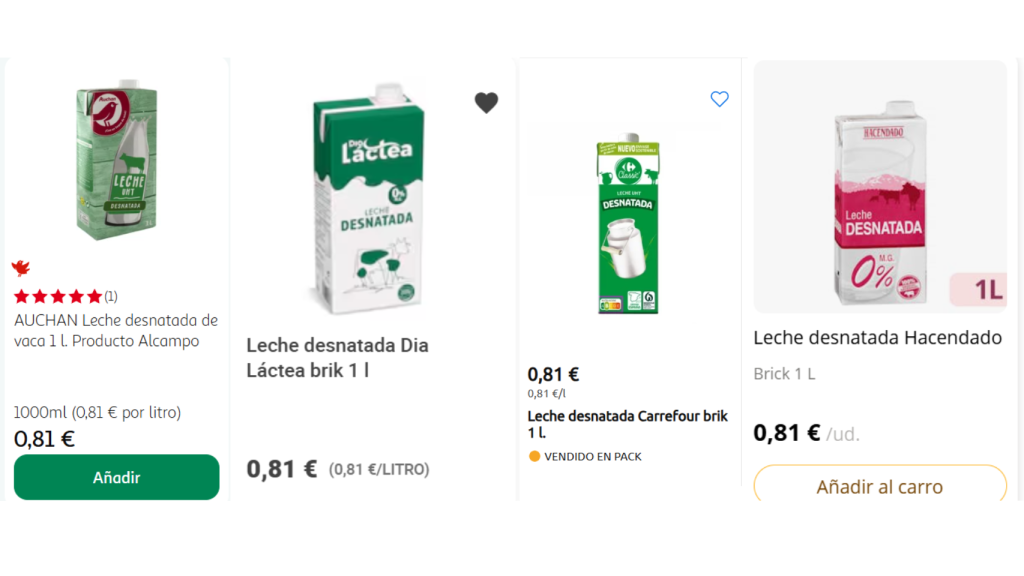The image size is (1024, 576).
Task: Toggle the black heart favorite on Dia Láctea milk
Action: tap(487, 102)
